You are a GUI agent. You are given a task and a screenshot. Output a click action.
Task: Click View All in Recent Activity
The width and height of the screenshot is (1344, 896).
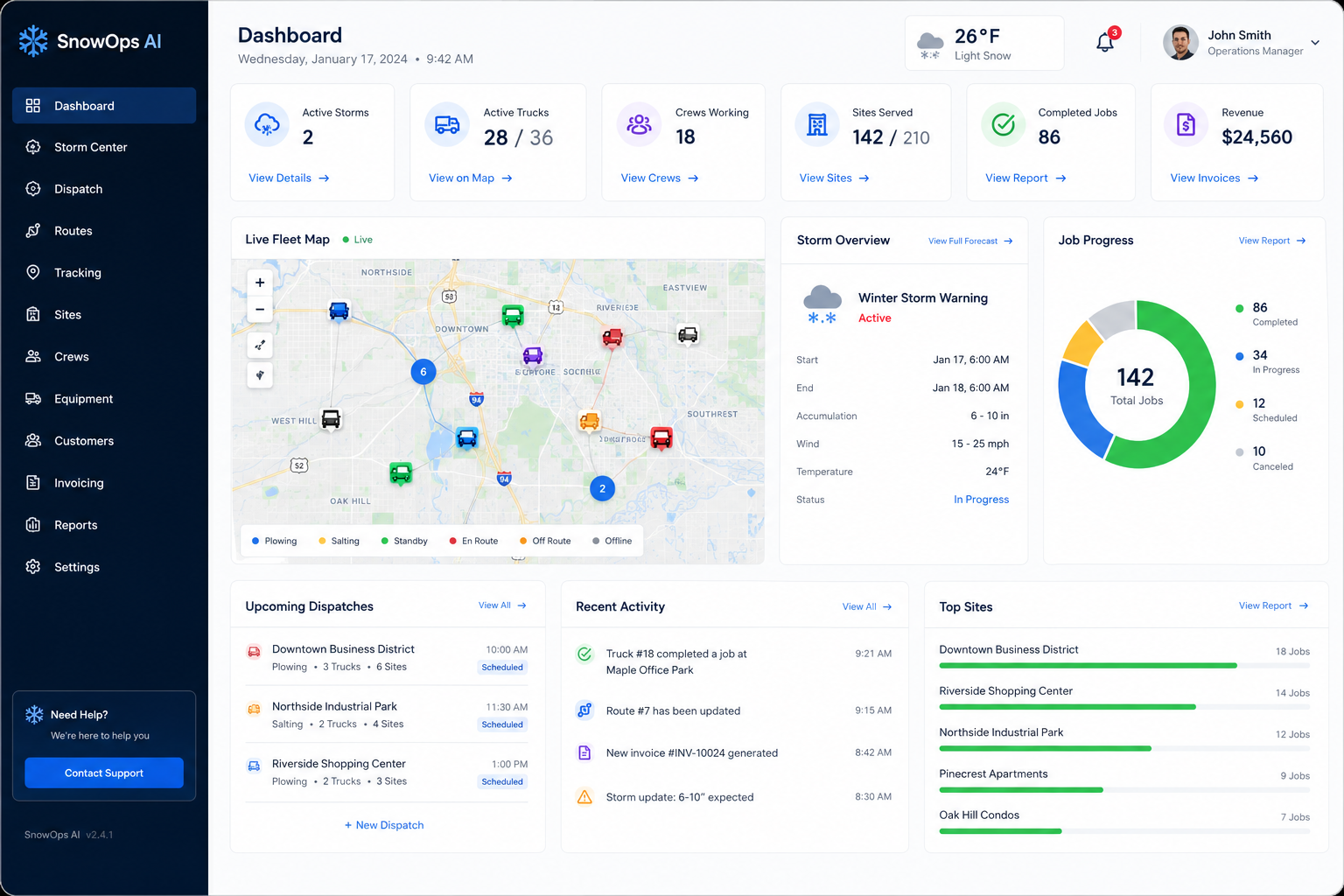(x=867, y=606)
